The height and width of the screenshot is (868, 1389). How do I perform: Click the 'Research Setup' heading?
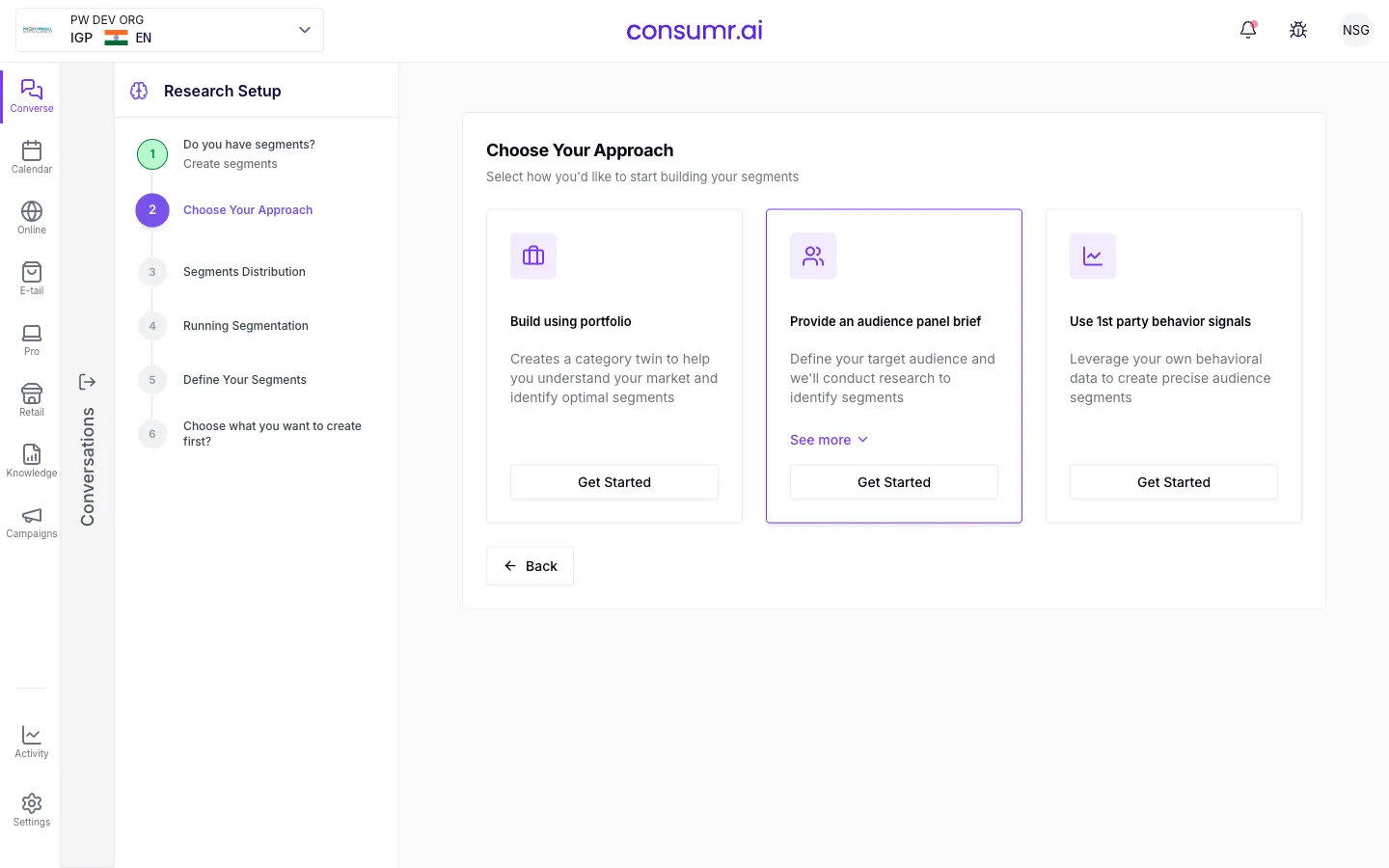click(x=223, y=91)
